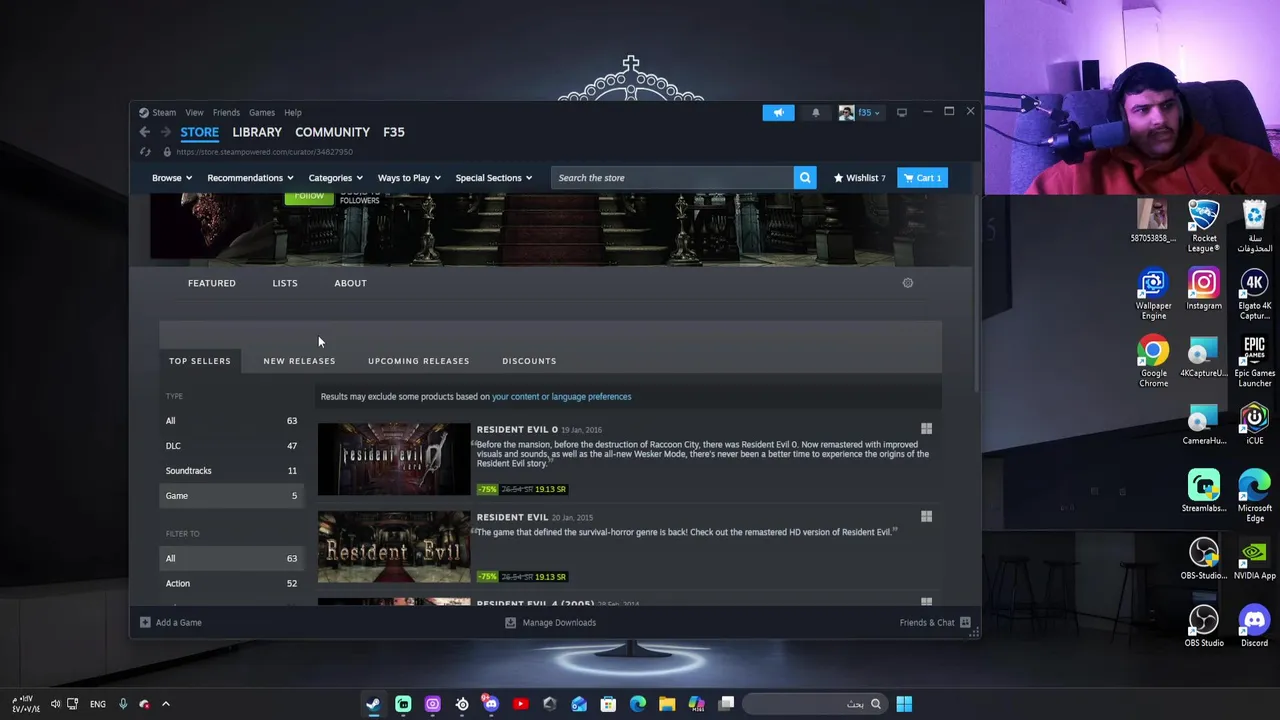Expand the Special Sections dropdown

494,178
